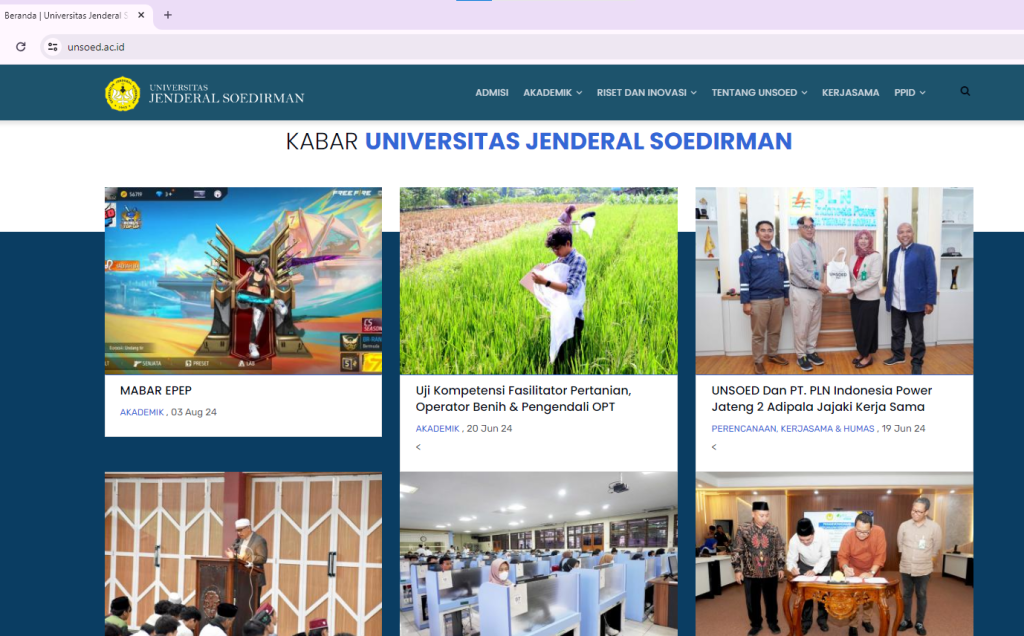The image size is (1024, 636).
Task: Open the UNSOED Dan PT. PLN kerja sama article
Action: pyautogui.click(x=820, y=398)
